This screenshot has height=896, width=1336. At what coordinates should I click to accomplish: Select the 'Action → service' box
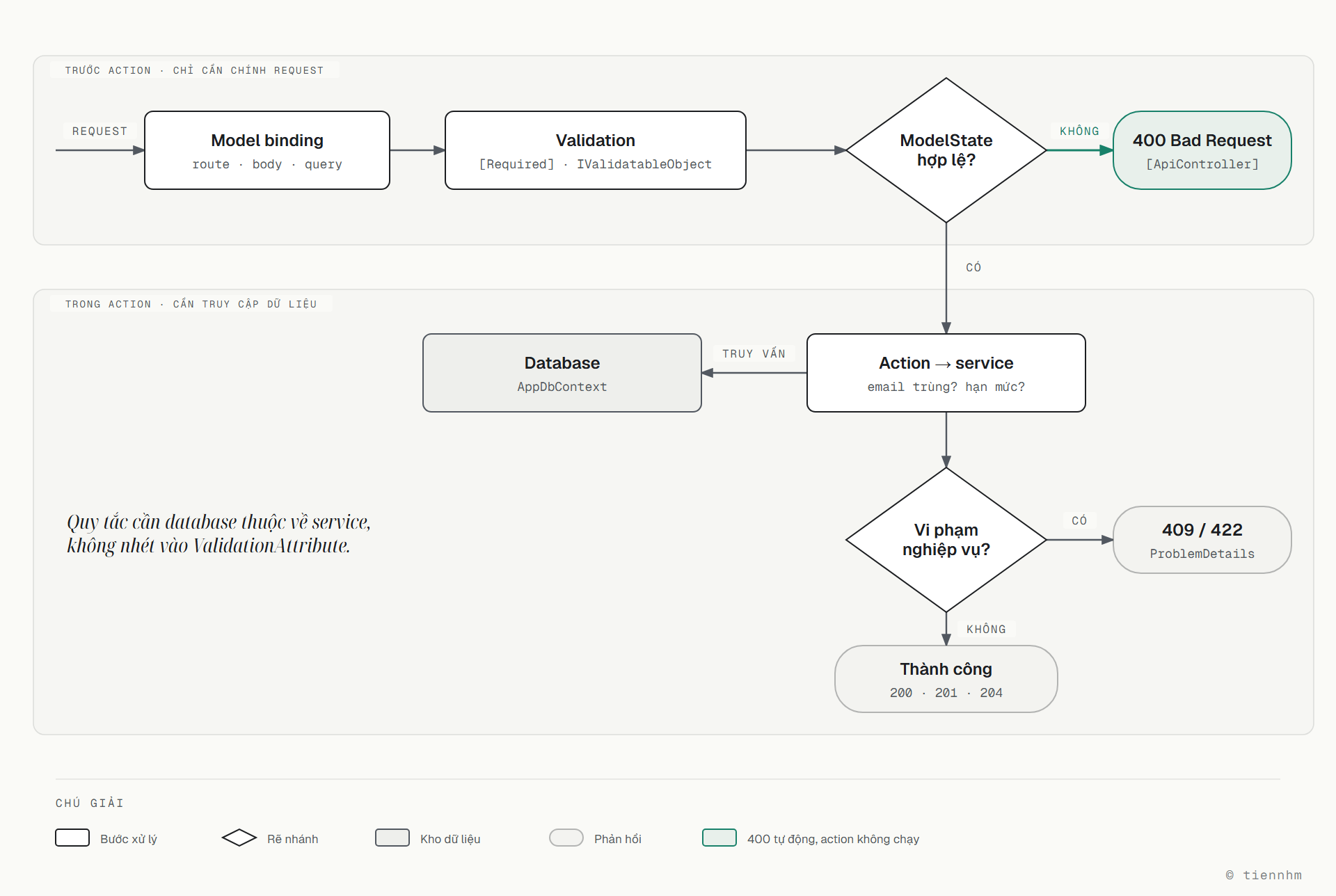[x=946, y=373]
